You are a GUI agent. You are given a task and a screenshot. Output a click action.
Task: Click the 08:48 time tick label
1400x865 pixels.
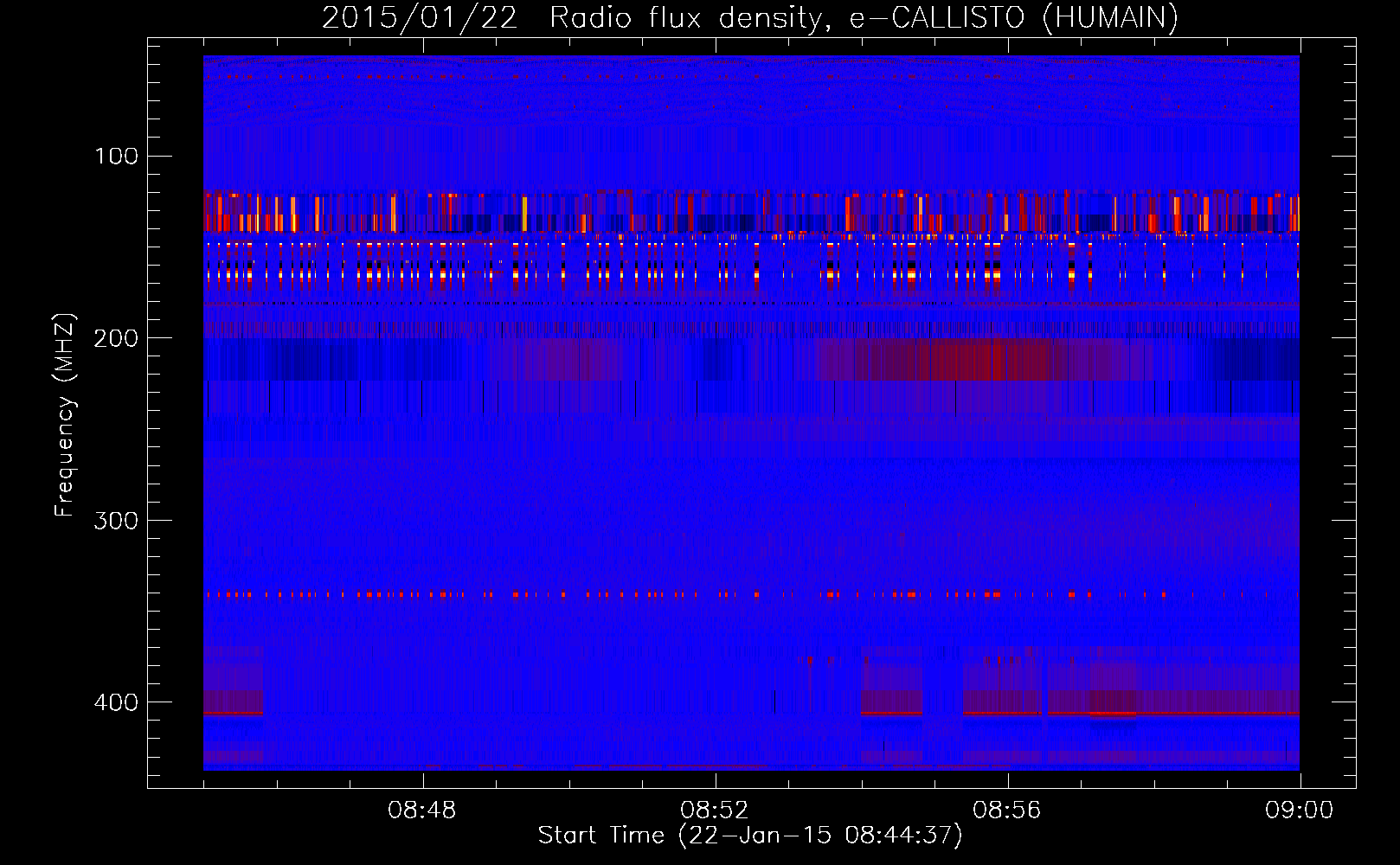[x=422, y=811]
